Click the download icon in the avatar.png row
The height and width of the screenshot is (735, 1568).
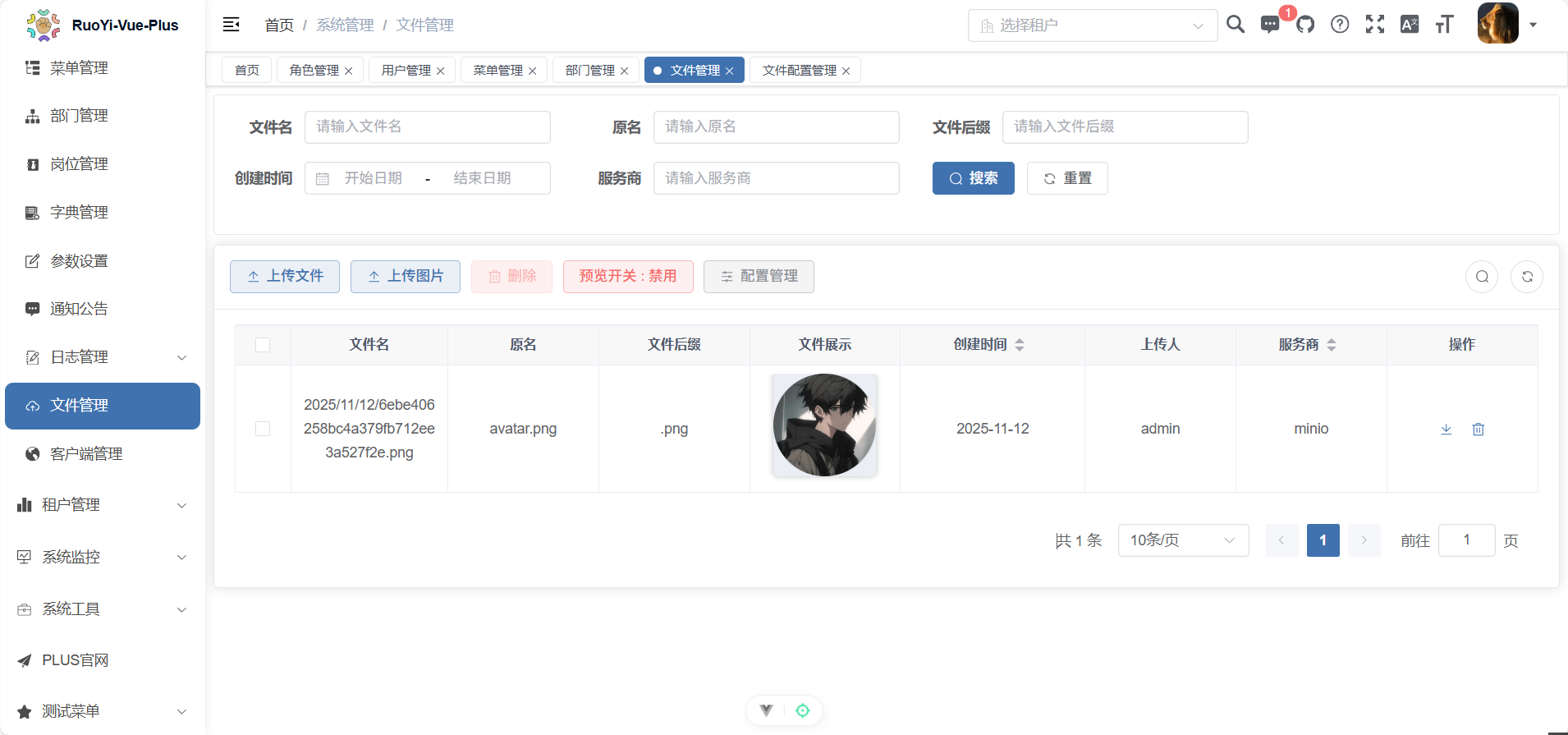(x=1446, y=429)
